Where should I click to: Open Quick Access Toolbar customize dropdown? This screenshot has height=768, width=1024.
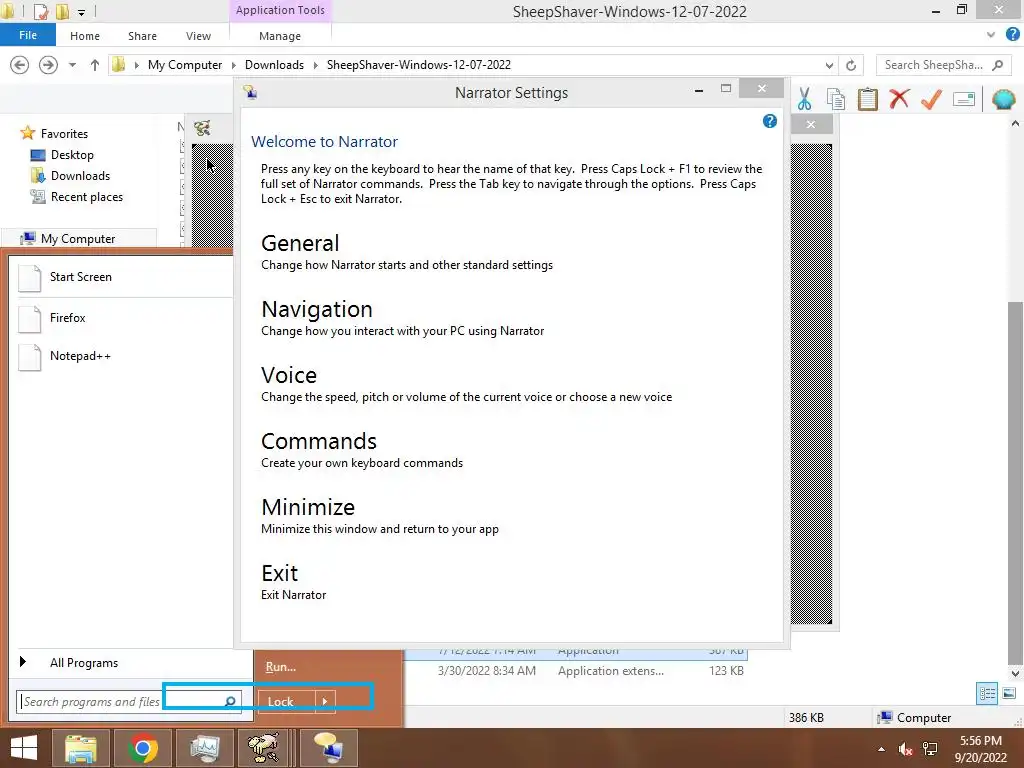coord(82,12)
